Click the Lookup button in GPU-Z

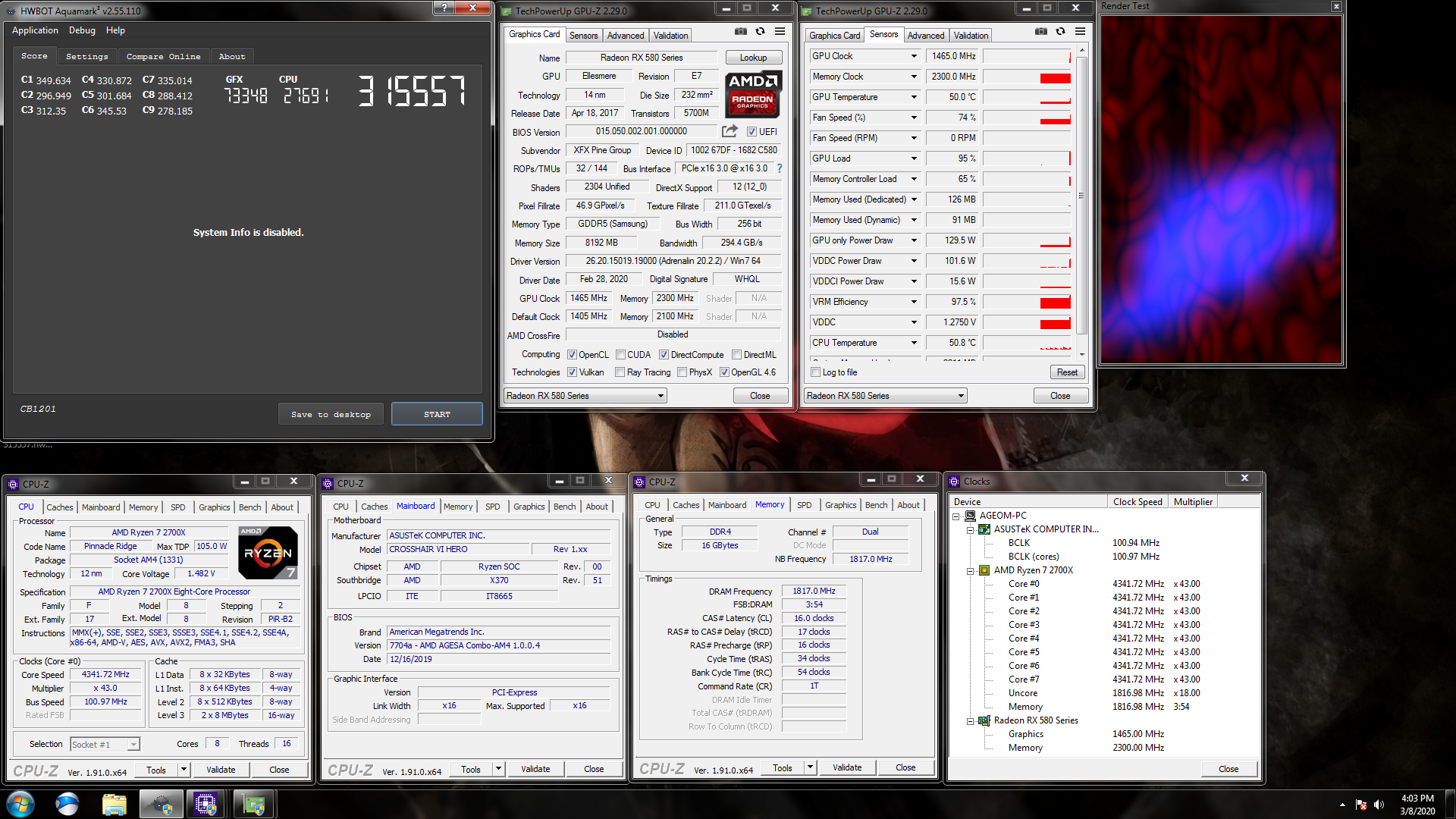coord(753,58)
